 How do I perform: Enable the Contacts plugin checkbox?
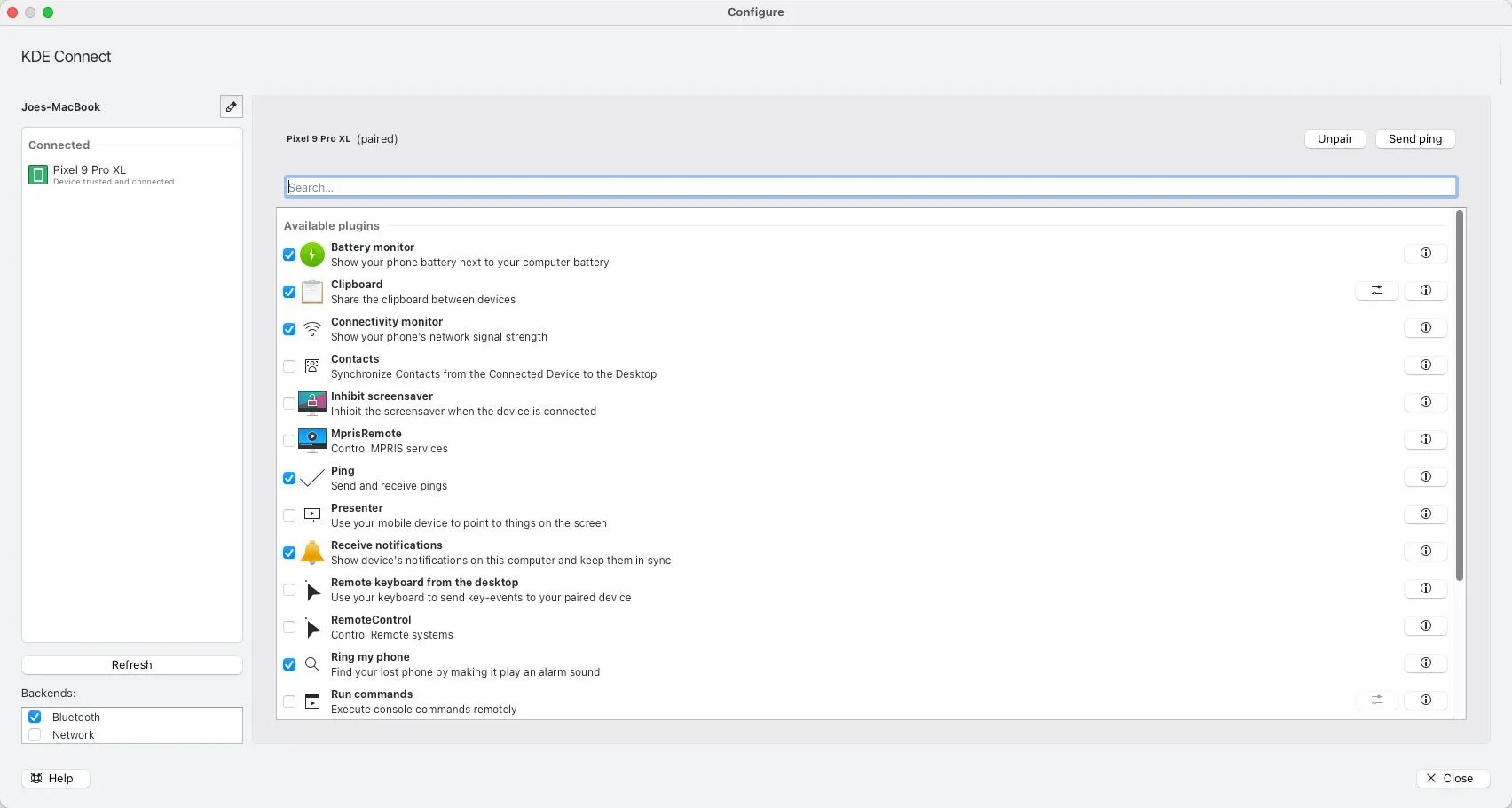pyautogui.click(x=288, y=366)
